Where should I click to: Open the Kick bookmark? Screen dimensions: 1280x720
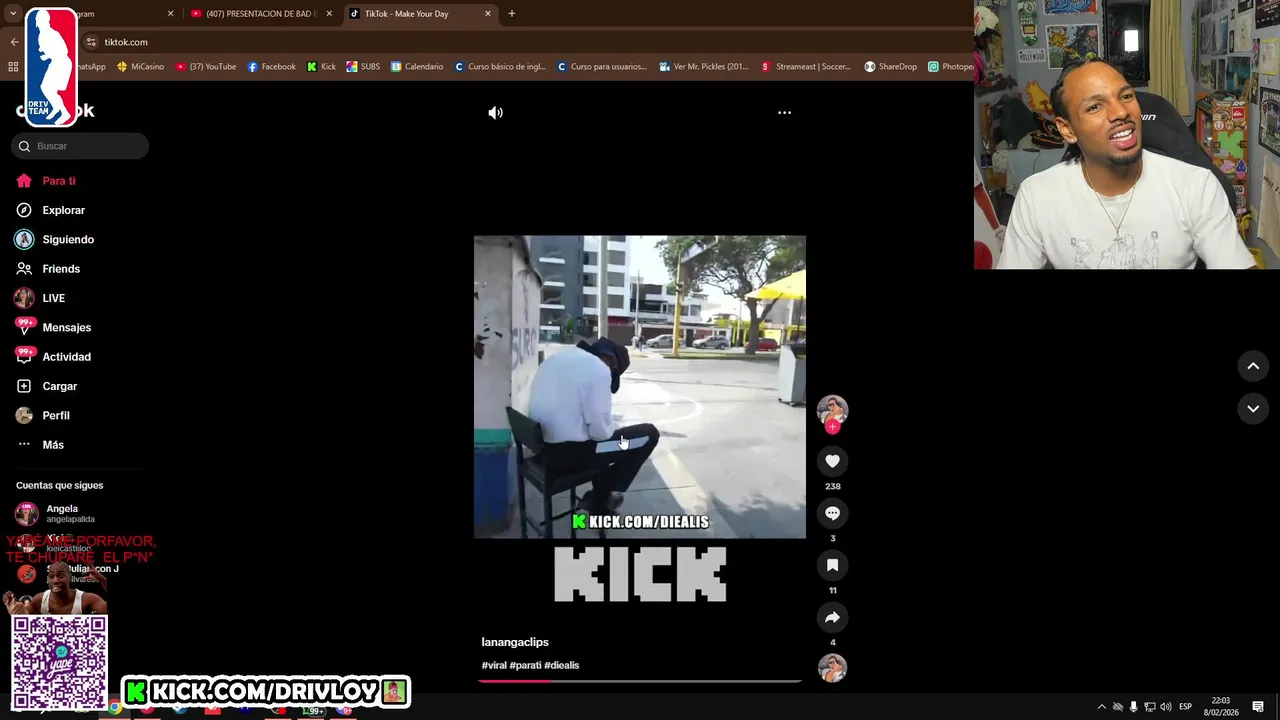click(321, 67)
